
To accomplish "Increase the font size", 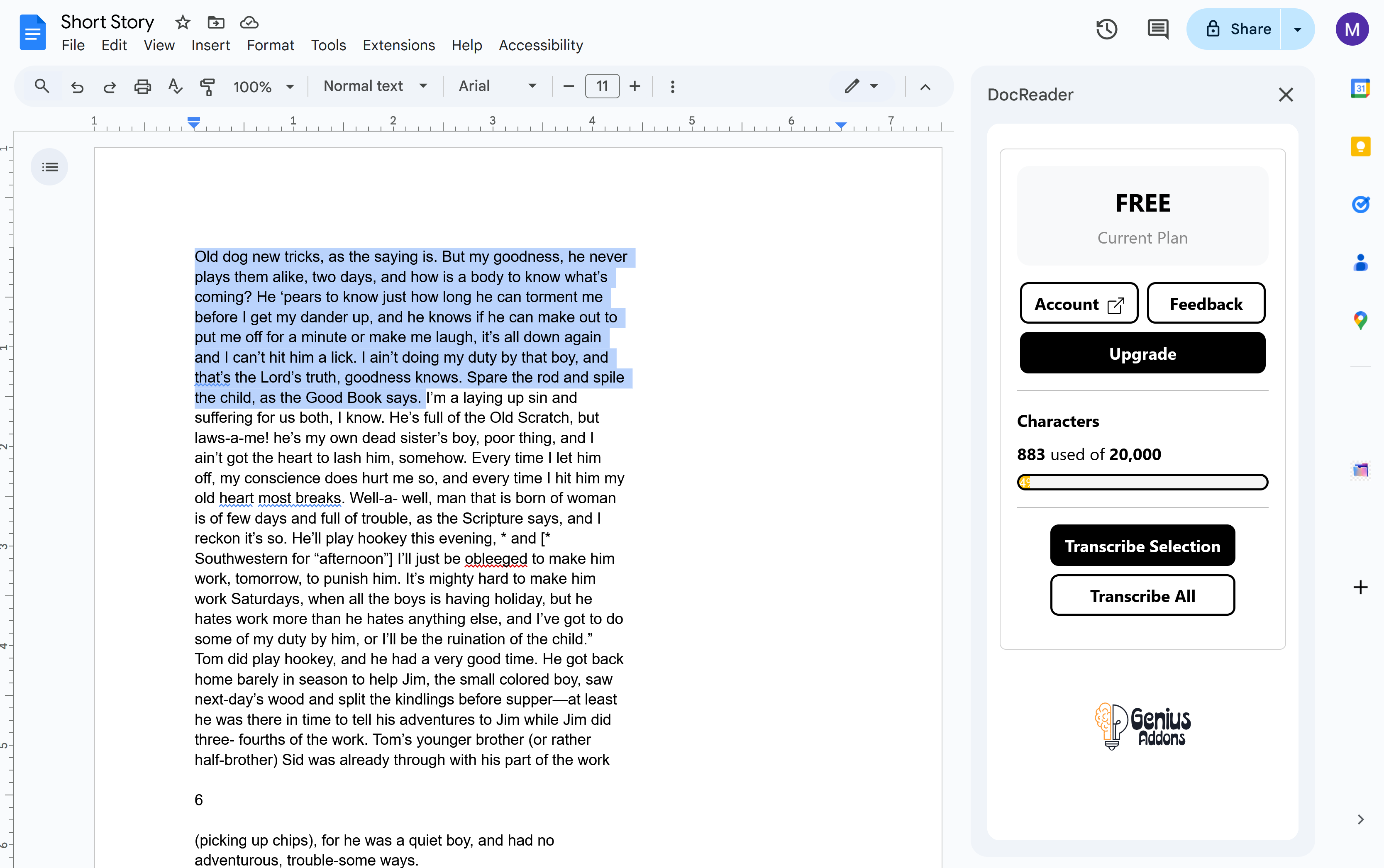I will click(x=634, y=86).
